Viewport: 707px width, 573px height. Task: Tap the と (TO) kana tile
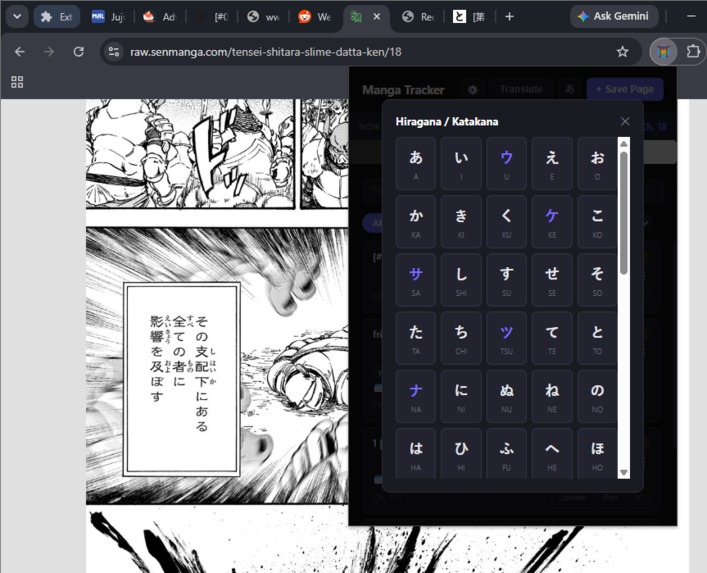point(597,338)
